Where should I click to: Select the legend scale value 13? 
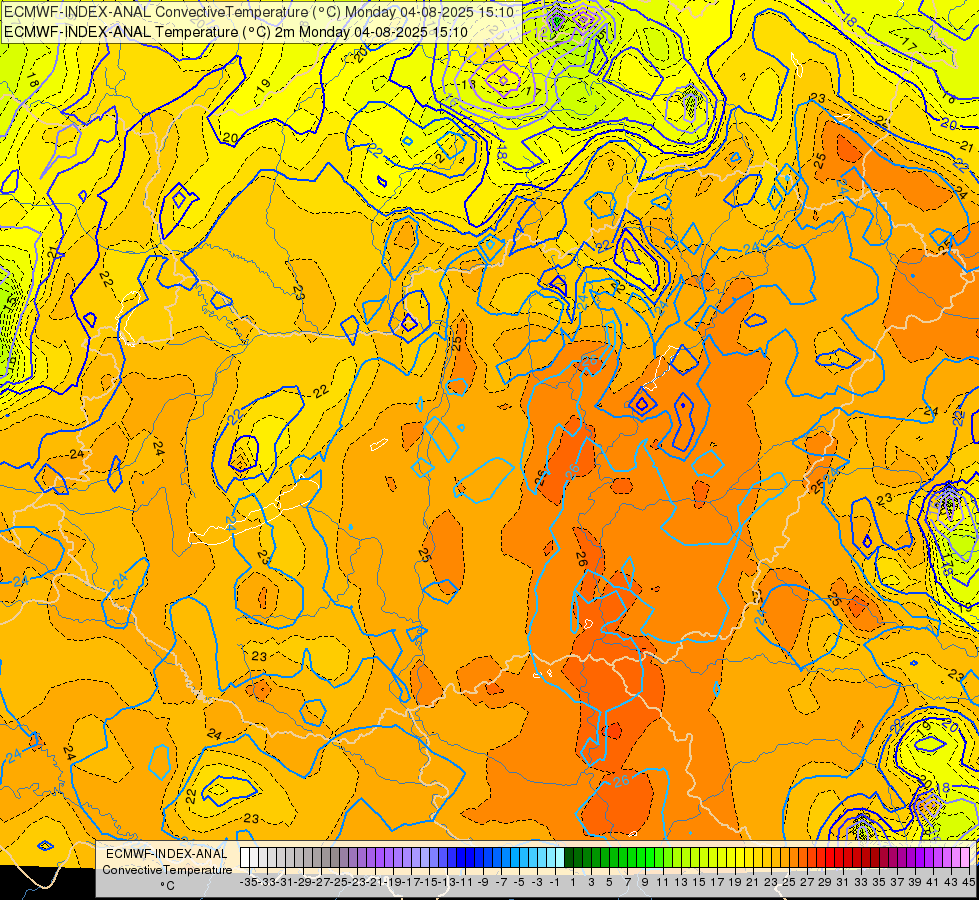click(681, 883)
